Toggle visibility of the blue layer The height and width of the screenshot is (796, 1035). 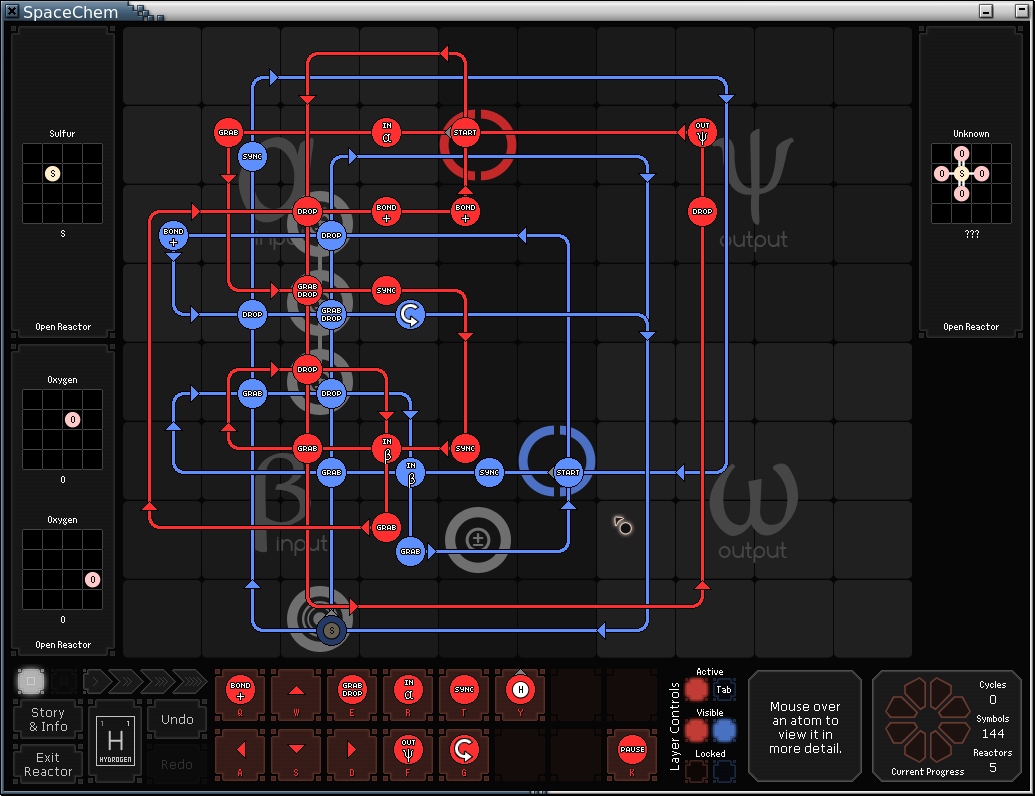click(x=724, y=731)
